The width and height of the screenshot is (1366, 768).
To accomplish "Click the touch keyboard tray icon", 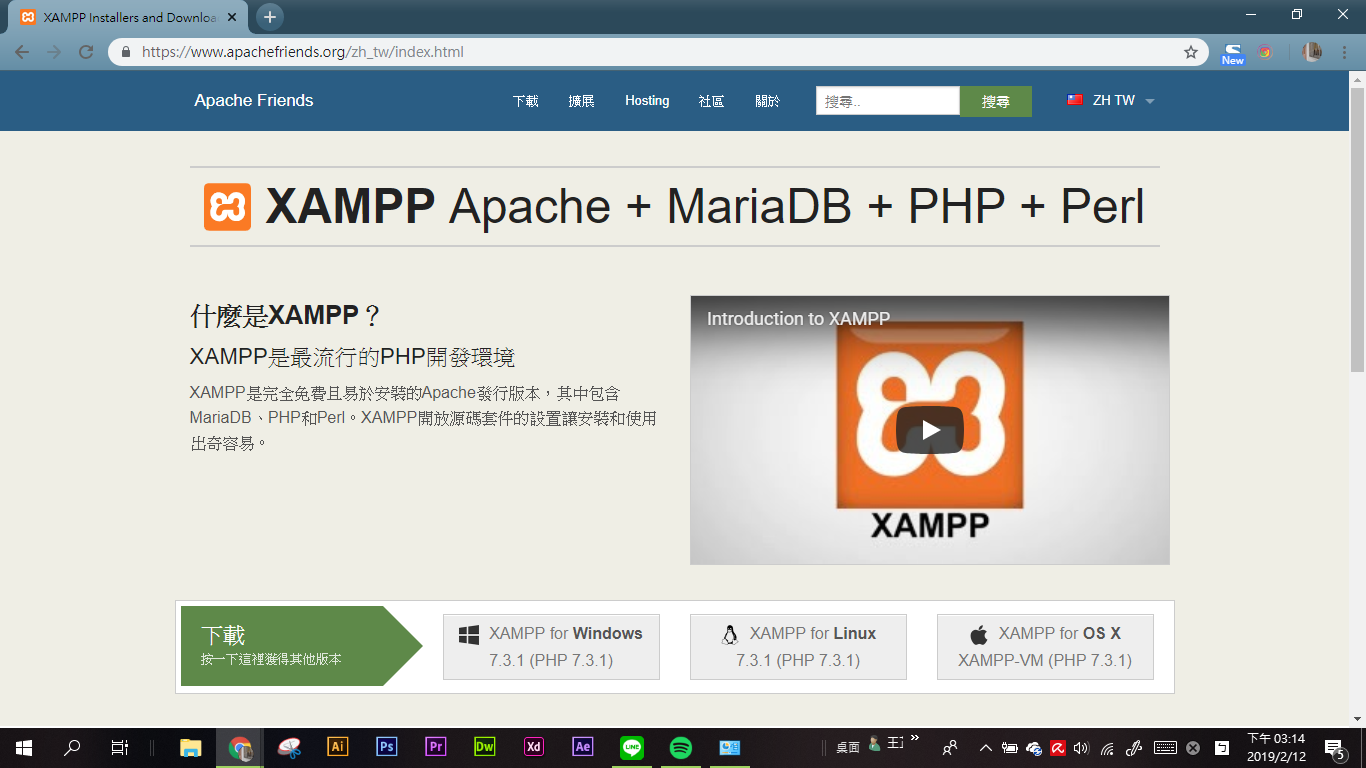I will tap(1165, 747).
